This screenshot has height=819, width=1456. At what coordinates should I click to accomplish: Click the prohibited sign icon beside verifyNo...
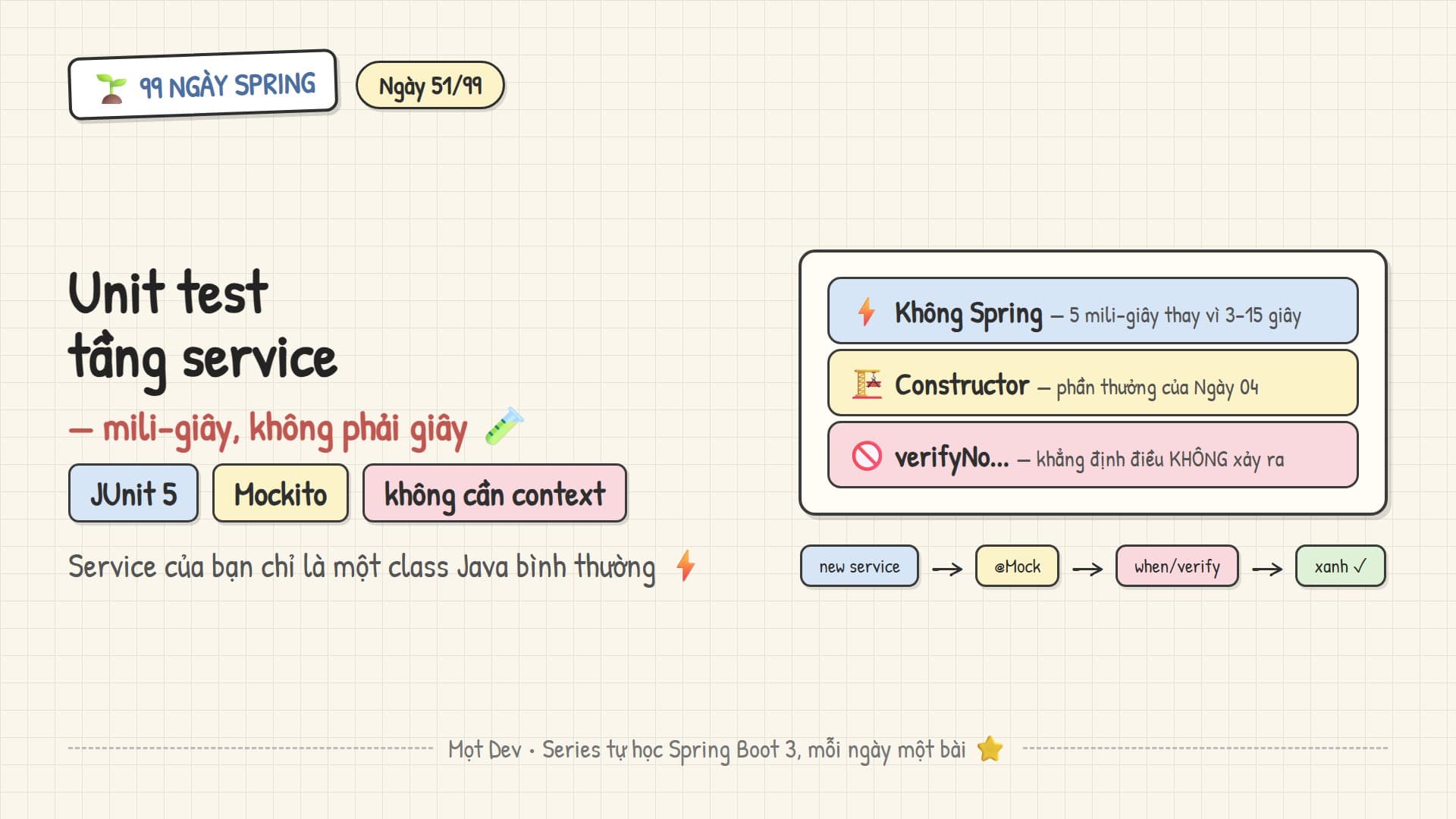[867, 456]
